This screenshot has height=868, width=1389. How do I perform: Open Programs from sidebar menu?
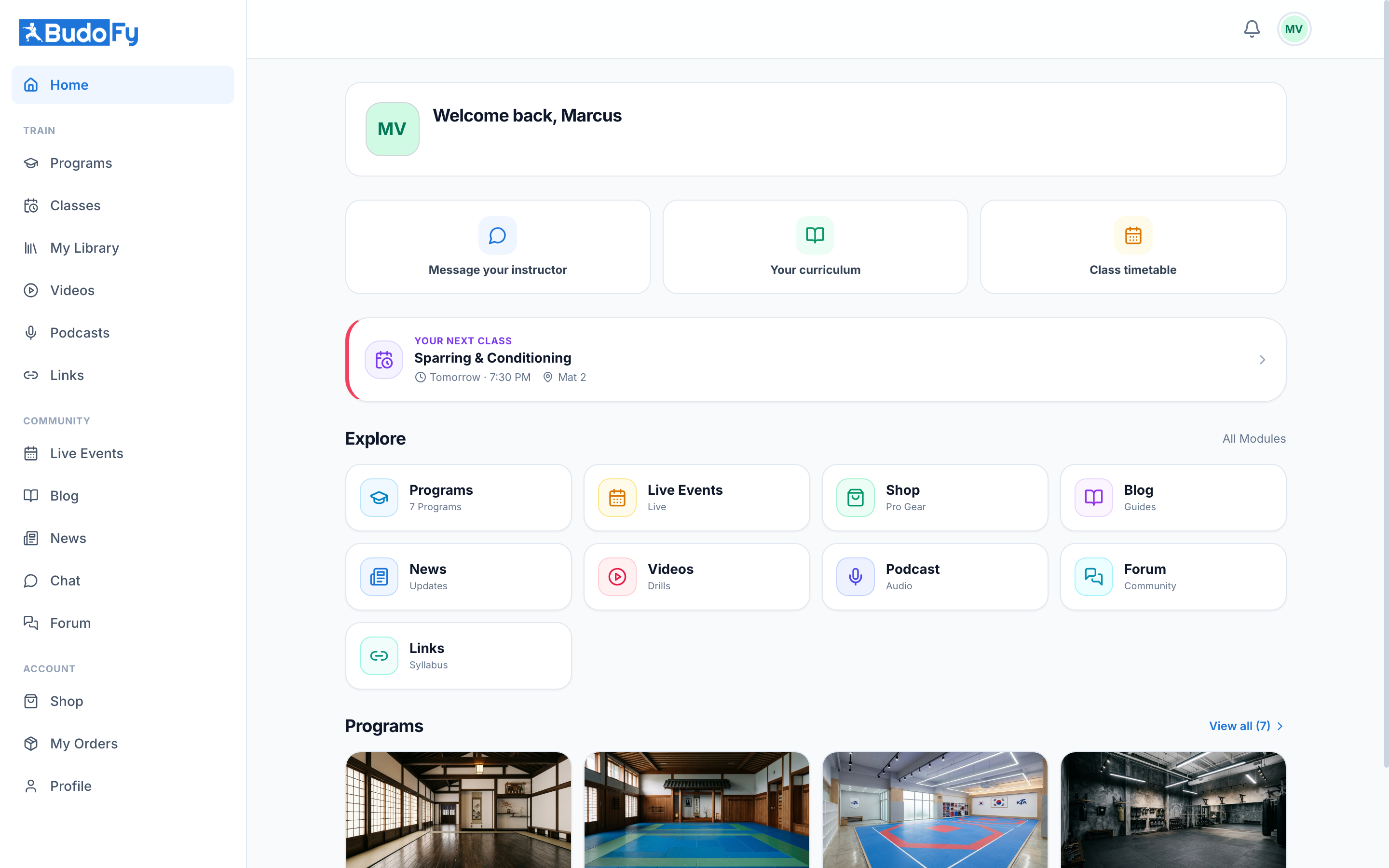[123, 163]
